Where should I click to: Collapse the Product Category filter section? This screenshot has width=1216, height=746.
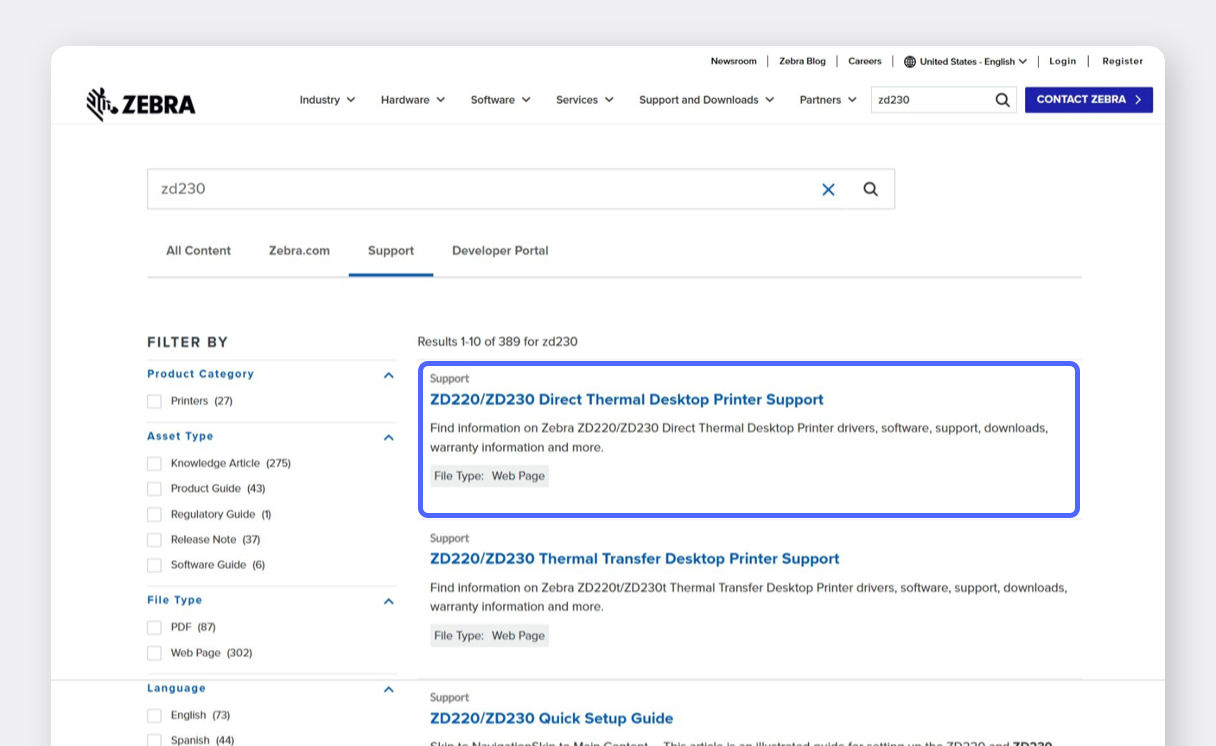[x=388, y=375]
